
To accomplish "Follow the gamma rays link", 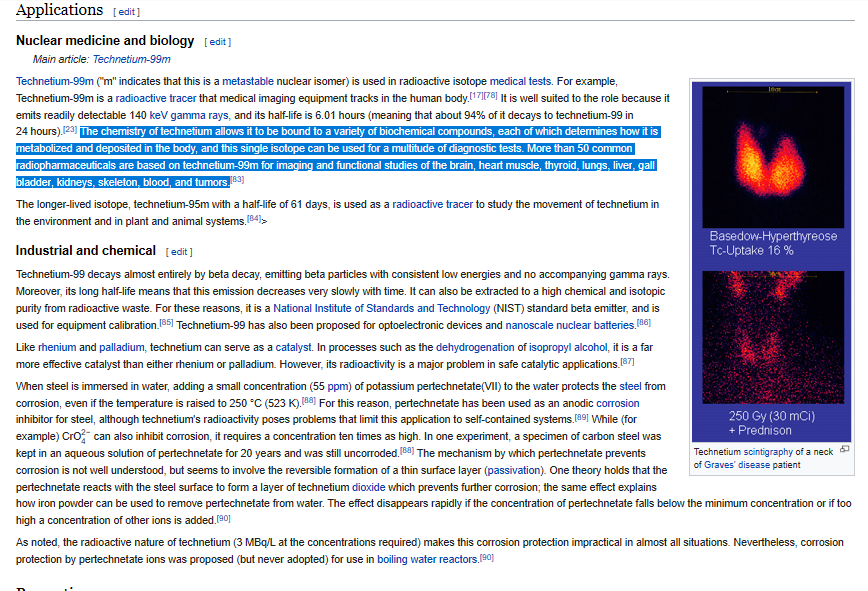I will point(199,115).
